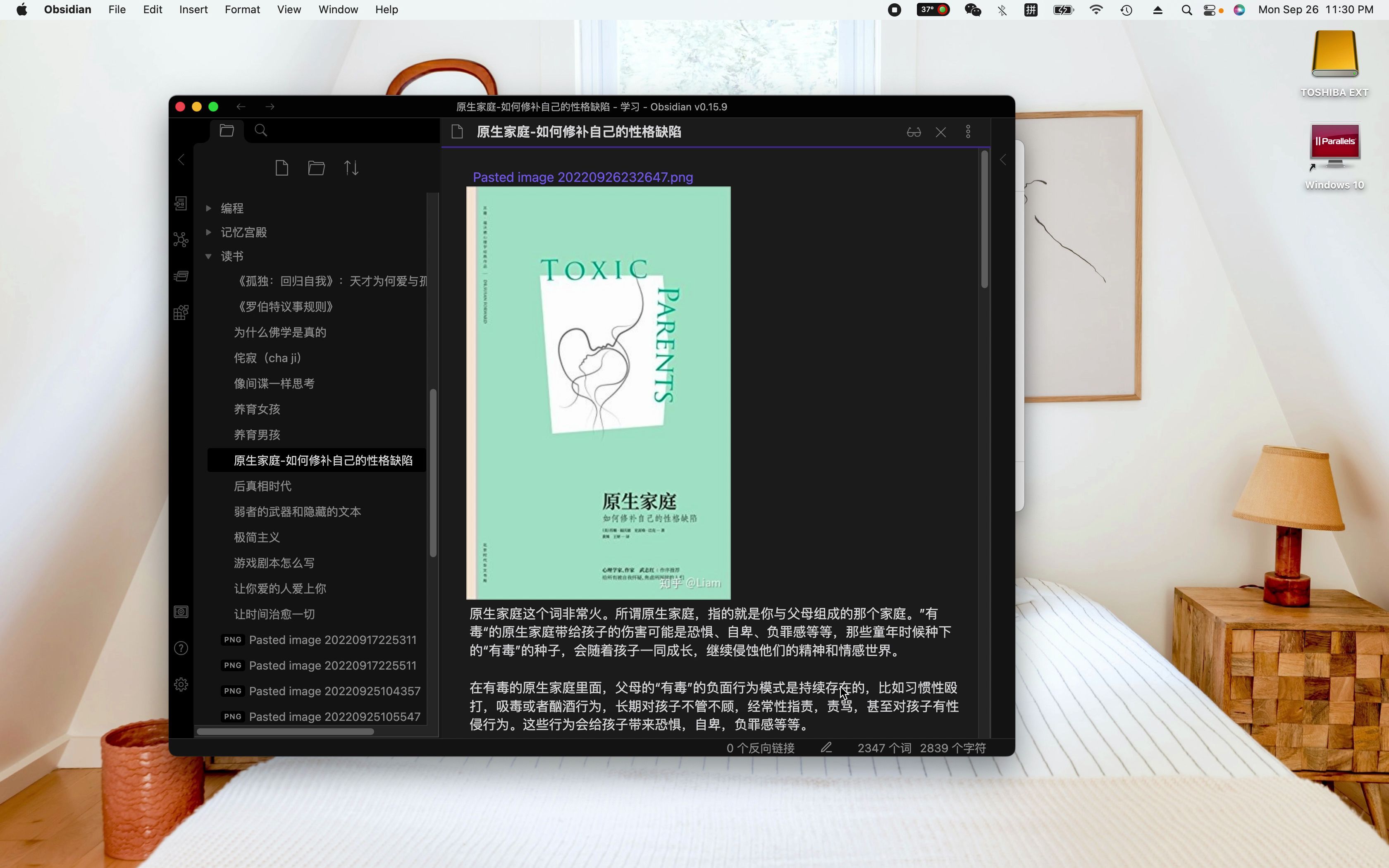Open more options three-dot menu

[968, 132]
